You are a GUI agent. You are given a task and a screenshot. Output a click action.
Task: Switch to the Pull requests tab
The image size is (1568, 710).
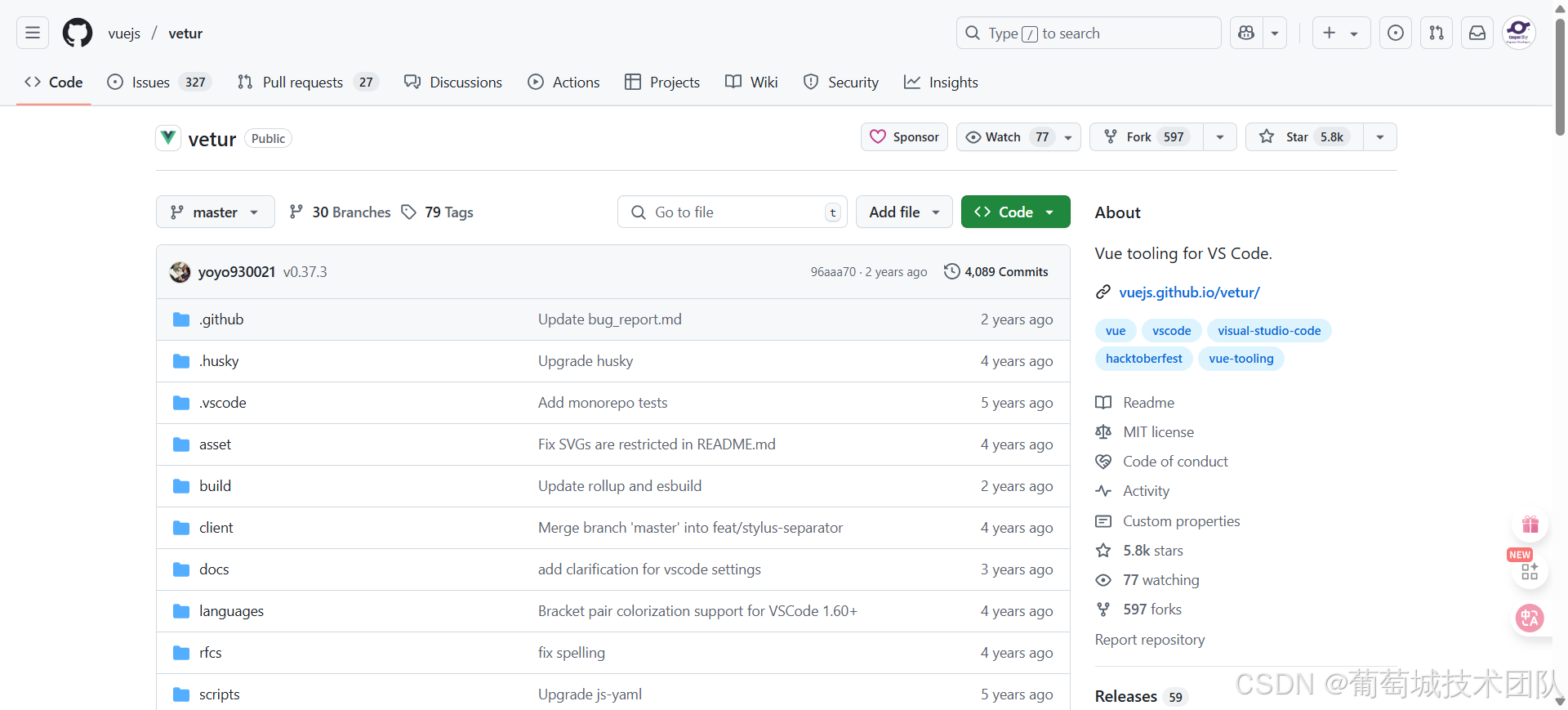308,83
